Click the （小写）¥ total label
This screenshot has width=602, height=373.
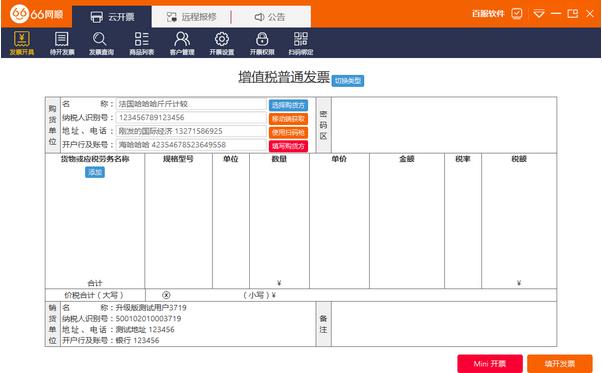coord(260,295)
